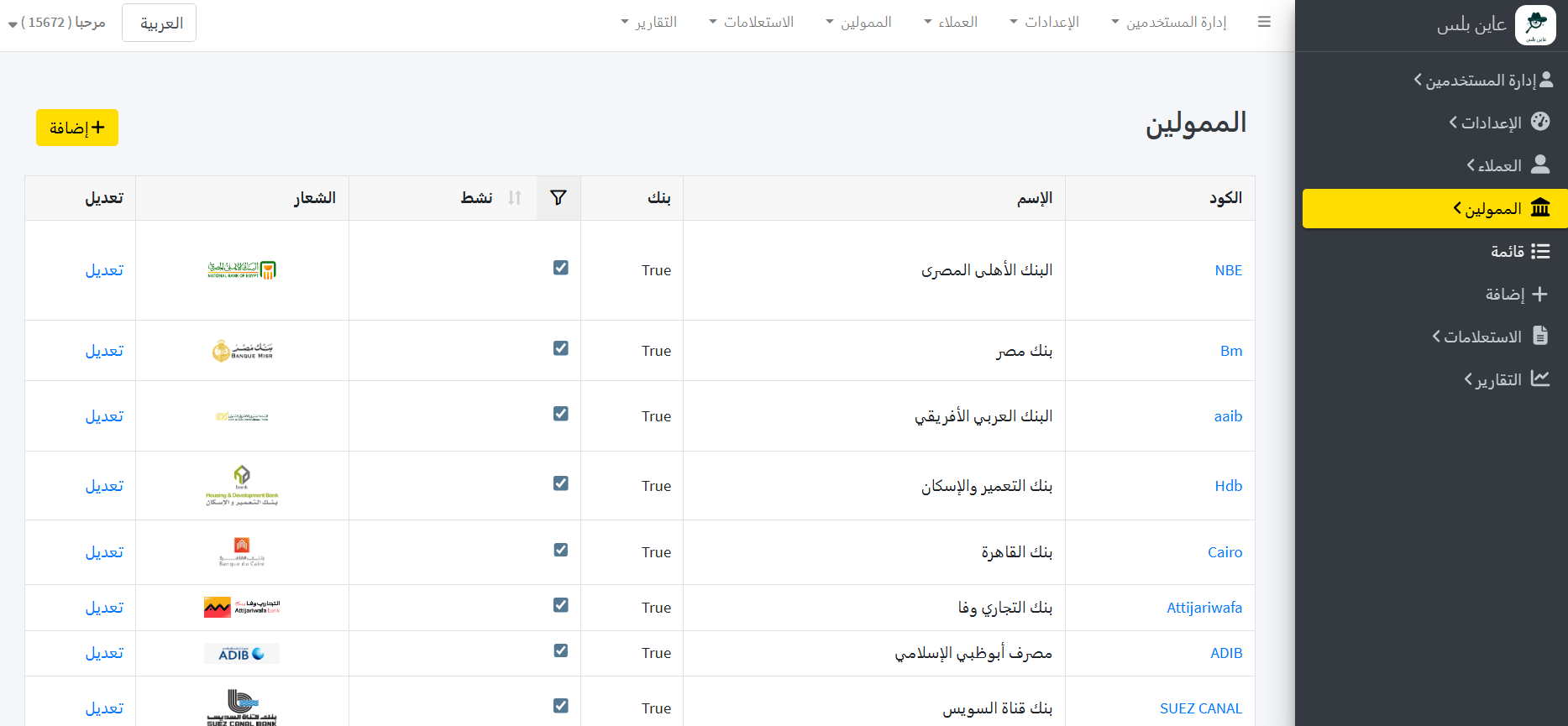Click تعديل link for بنك التعمير والإسكان
1568x726 pixels.
(x=104, y=486)
